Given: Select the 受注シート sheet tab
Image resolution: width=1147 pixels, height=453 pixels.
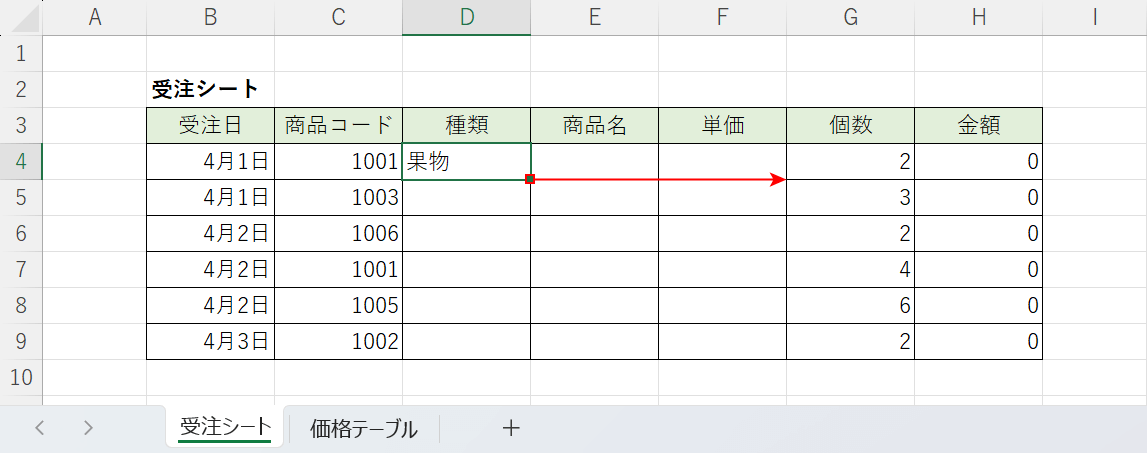Looking at the screenshot, I should (225, 428).
